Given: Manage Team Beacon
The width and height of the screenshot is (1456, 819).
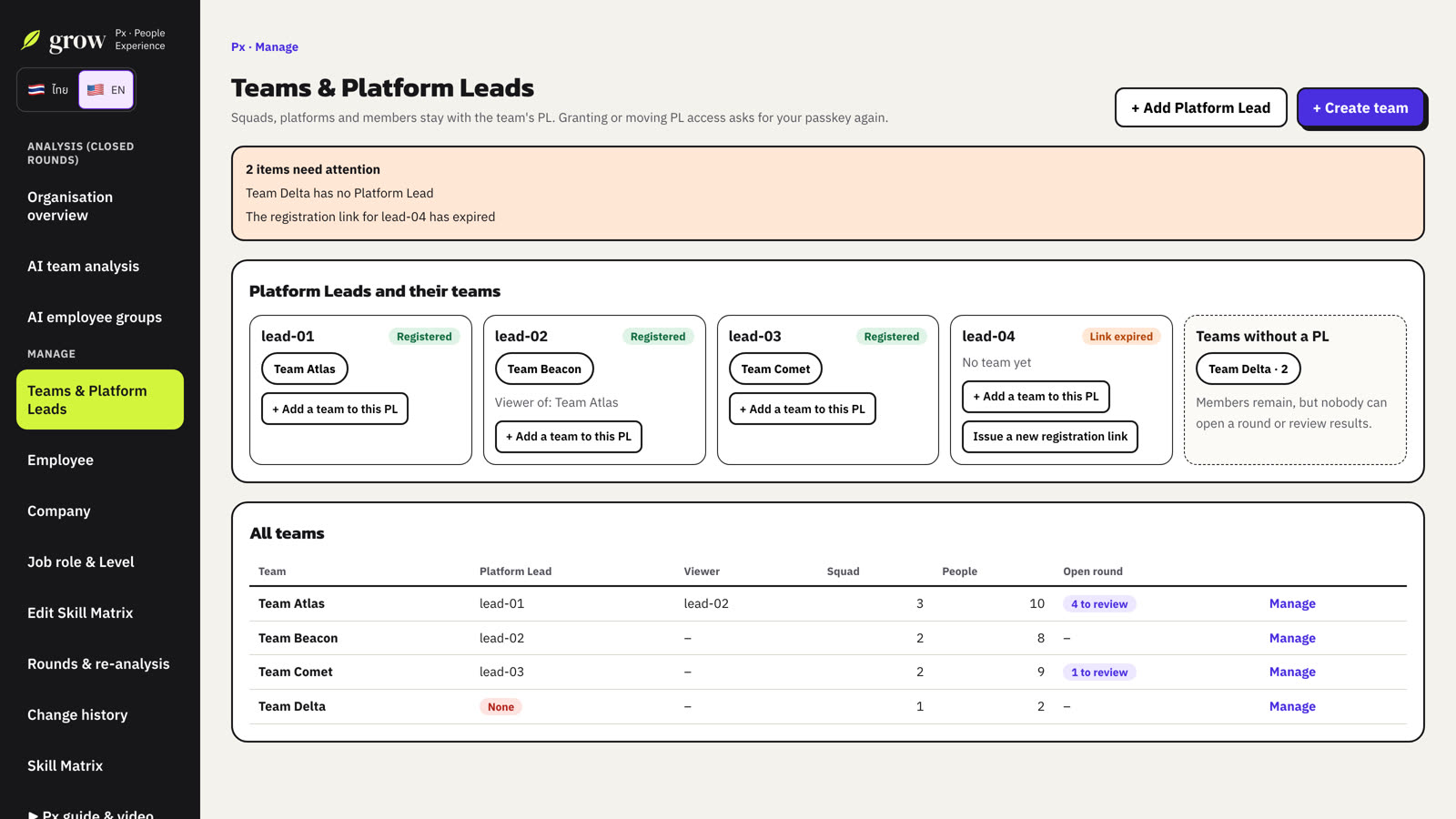Looking at the screenshot, I should point(1292,639).
